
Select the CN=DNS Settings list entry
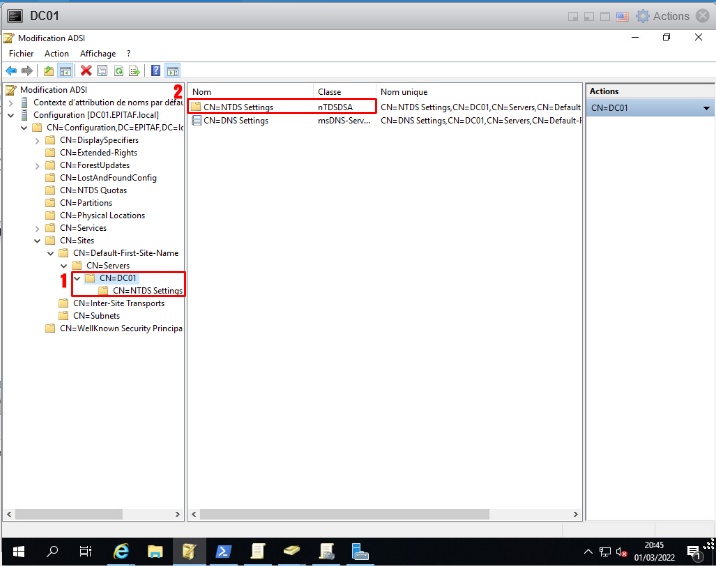tap(236, 120)
